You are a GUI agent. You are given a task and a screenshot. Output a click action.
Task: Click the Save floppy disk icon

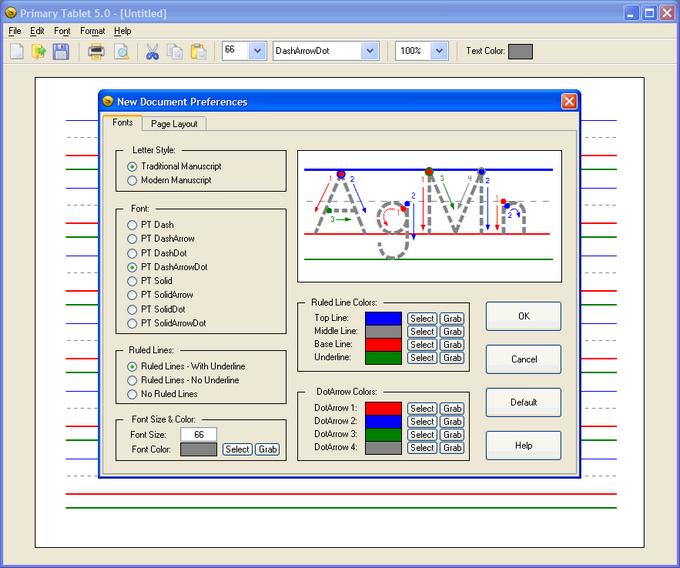pyautogui.click(x=61, y=51)
